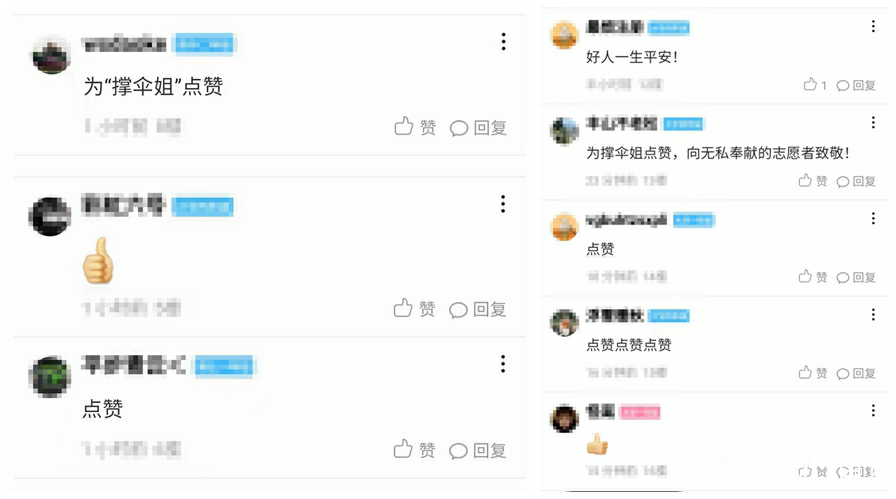Like the 好人一生平安 comment with 1 like
Viewport: 896px width, 499px height.
(x=815, y=85)
